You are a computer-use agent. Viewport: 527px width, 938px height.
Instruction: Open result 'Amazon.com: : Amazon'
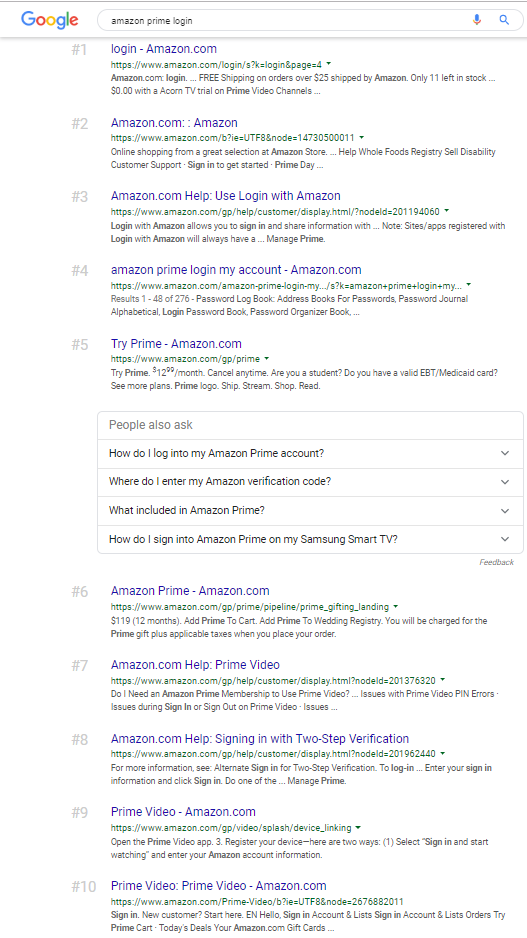point(174,123)
